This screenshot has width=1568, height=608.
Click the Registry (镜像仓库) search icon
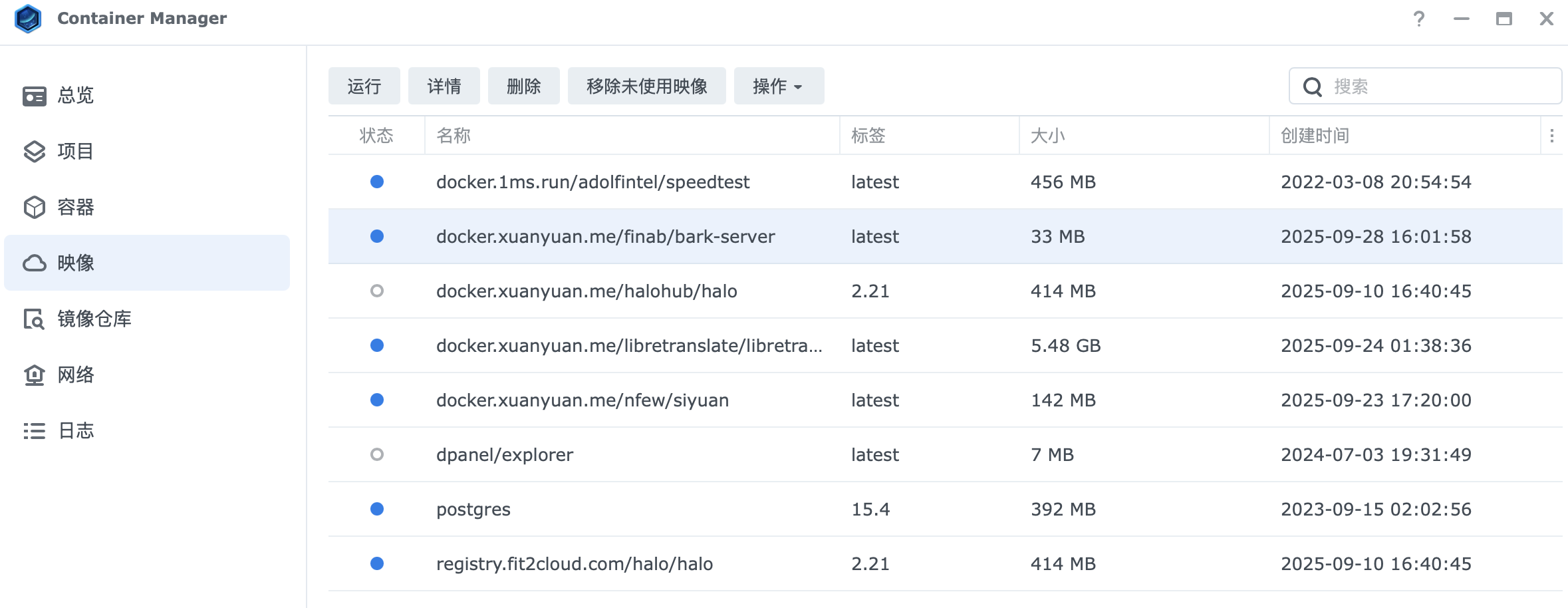[34, 319]
